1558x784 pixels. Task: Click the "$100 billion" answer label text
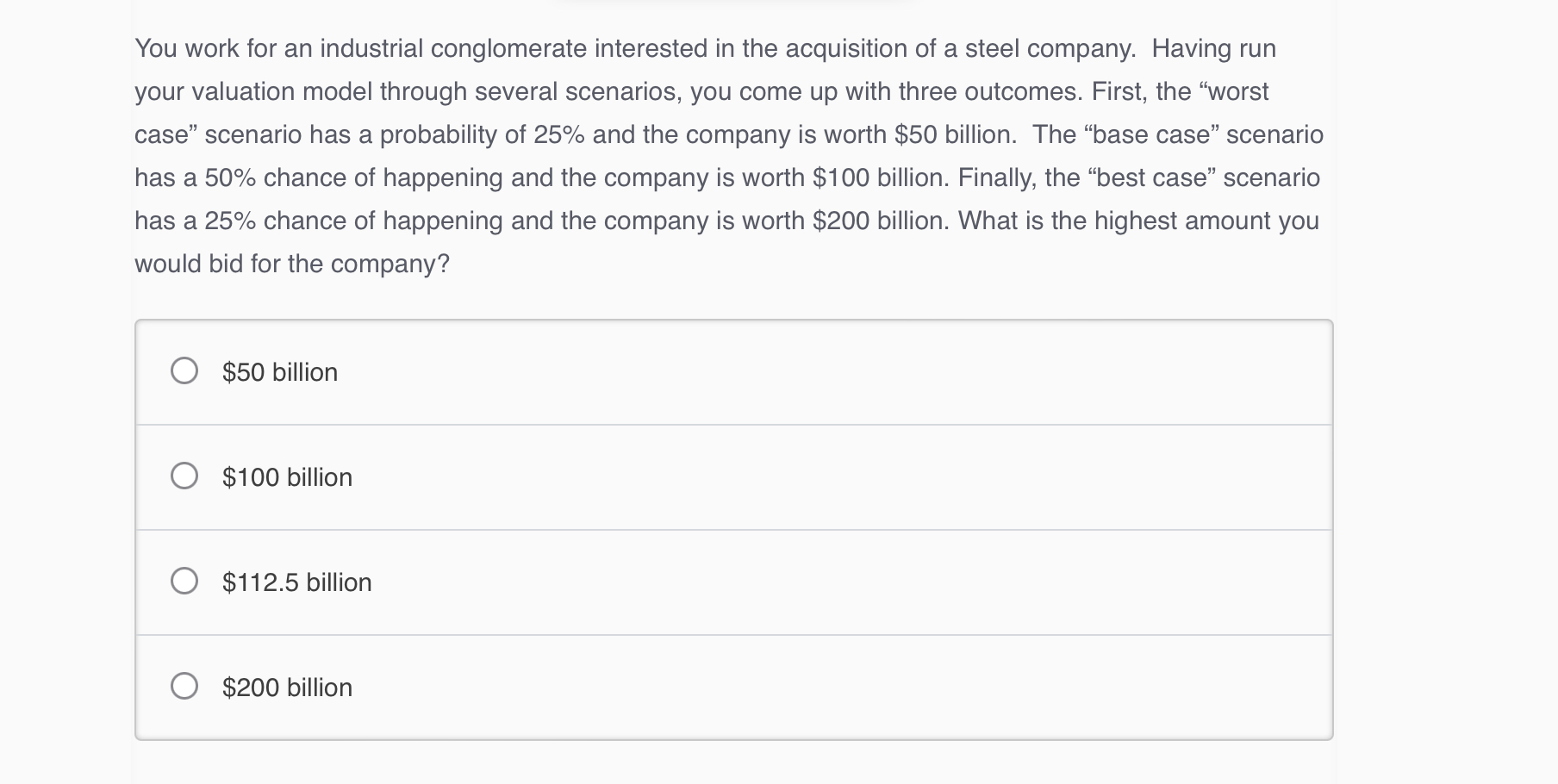[288, 477]
